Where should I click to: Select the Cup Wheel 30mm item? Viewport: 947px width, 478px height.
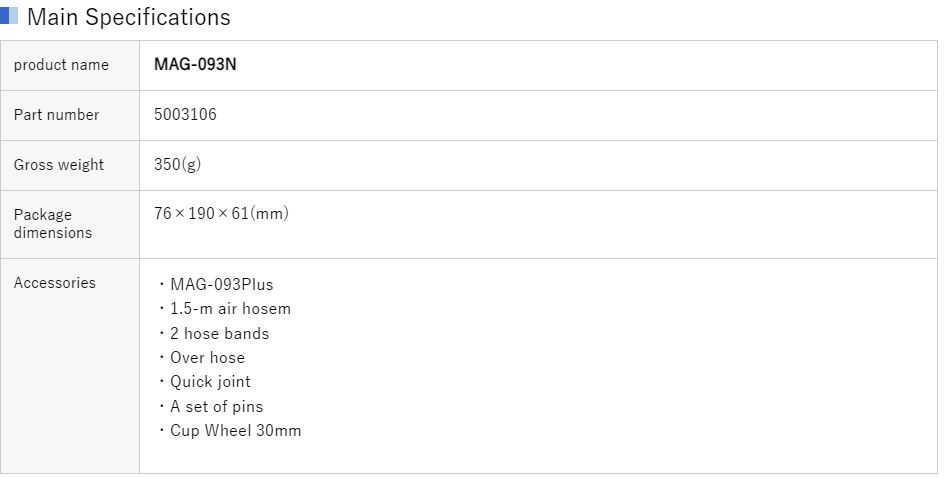click(x=235, y=431)
